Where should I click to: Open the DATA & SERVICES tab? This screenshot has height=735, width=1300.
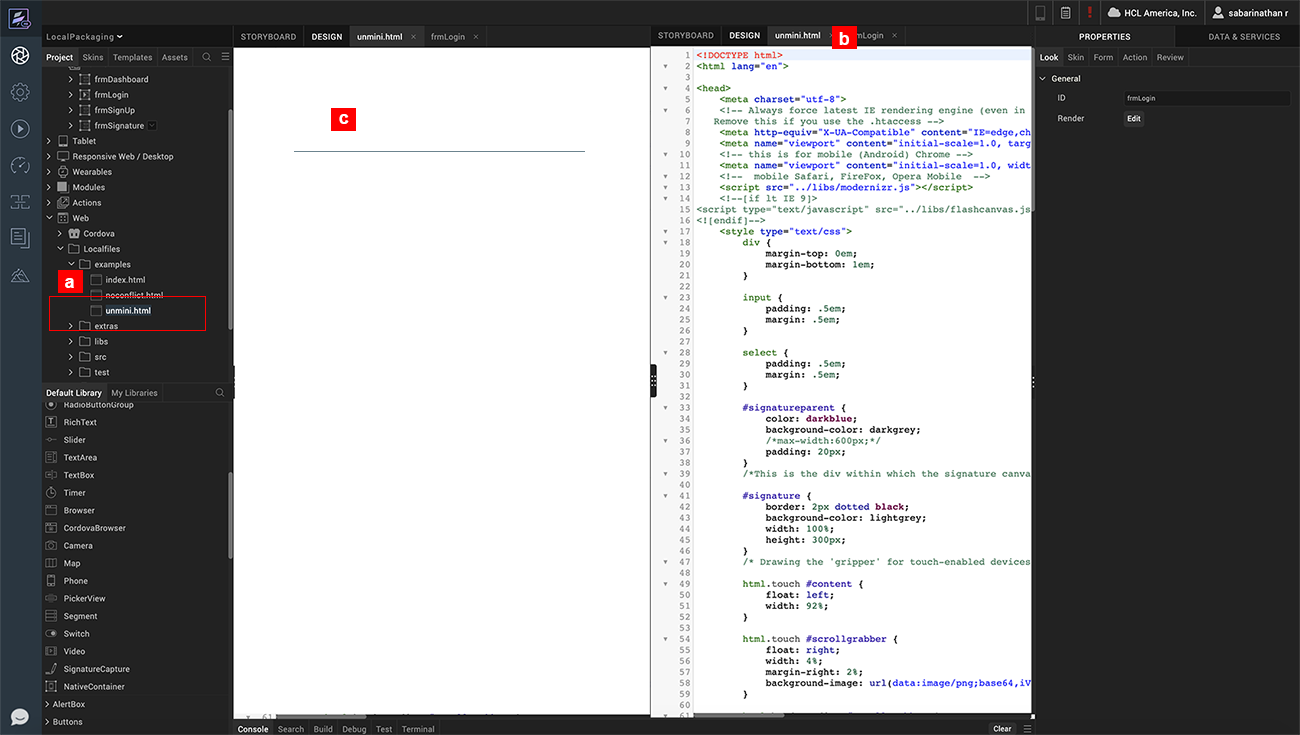point(1243,37)
